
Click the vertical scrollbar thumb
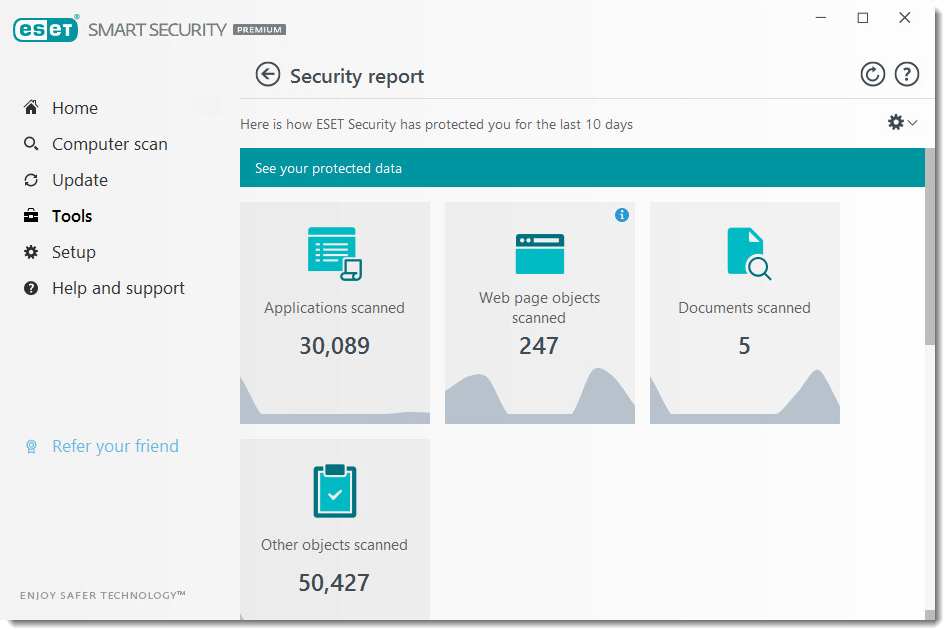point(930,246)
